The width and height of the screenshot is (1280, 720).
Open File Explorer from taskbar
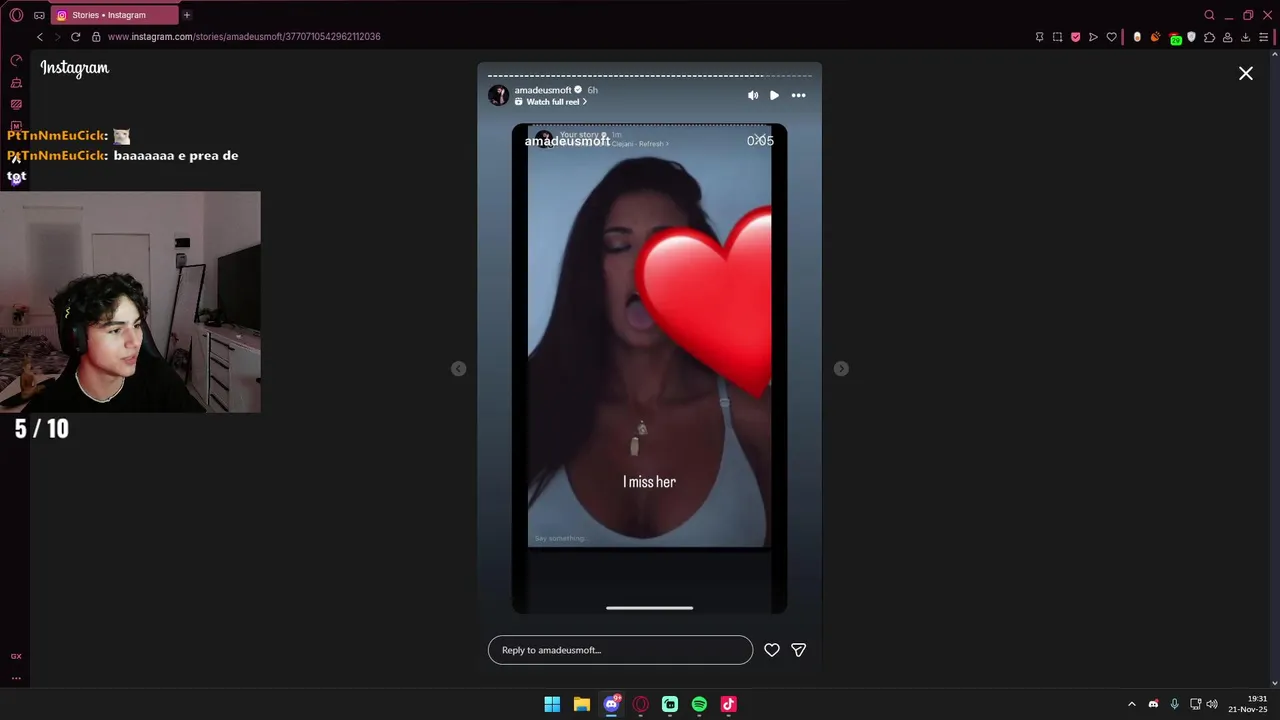pos(581,704)
